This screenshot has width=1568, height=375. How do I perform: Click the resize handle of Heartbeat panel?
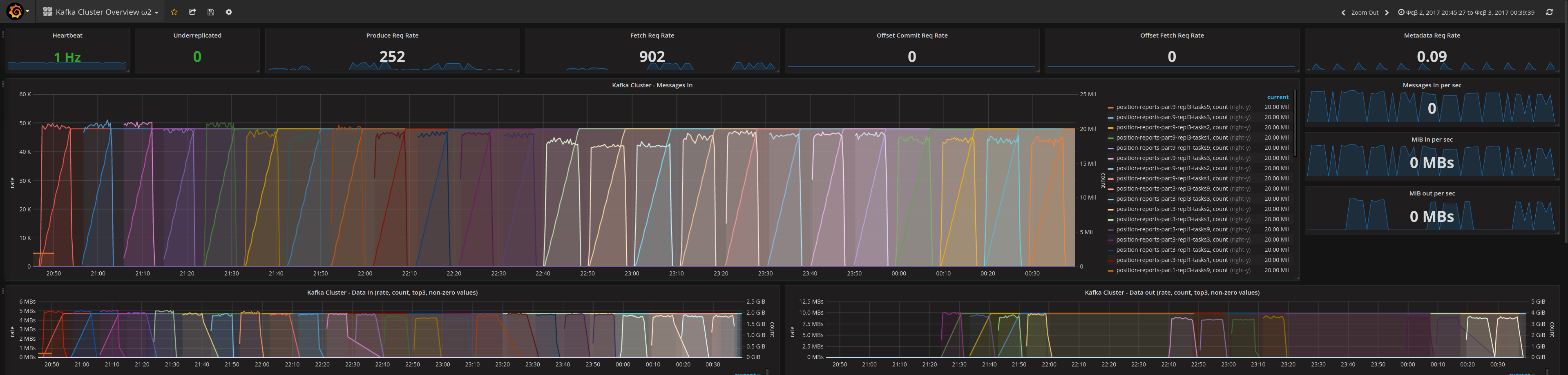point(128,71)
